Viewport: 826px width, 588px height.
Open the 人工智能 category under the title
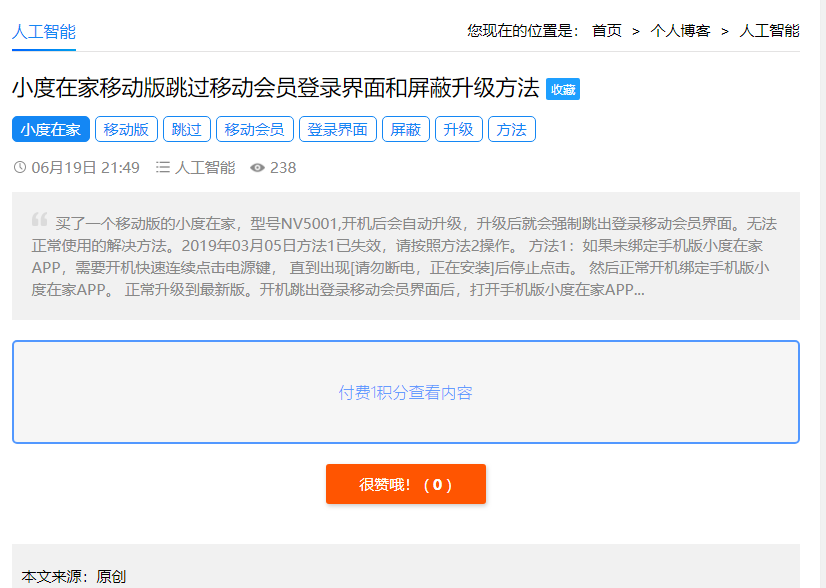click(205, 168)
